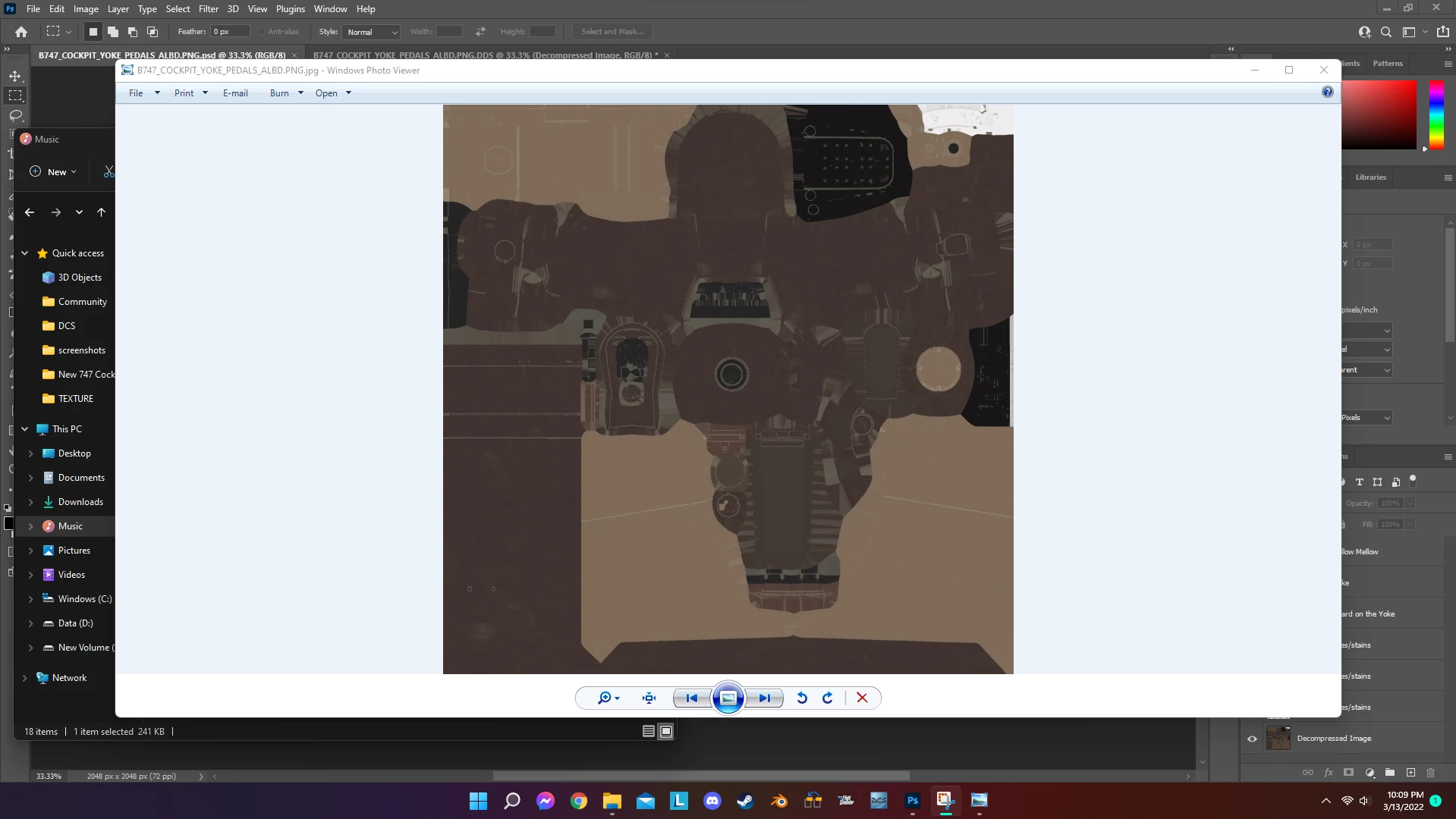Image resolution: width=1456 pixels, height=819 pixels.
Task: Adjust the hue spectrum slider
Action: click(1437, 114)
